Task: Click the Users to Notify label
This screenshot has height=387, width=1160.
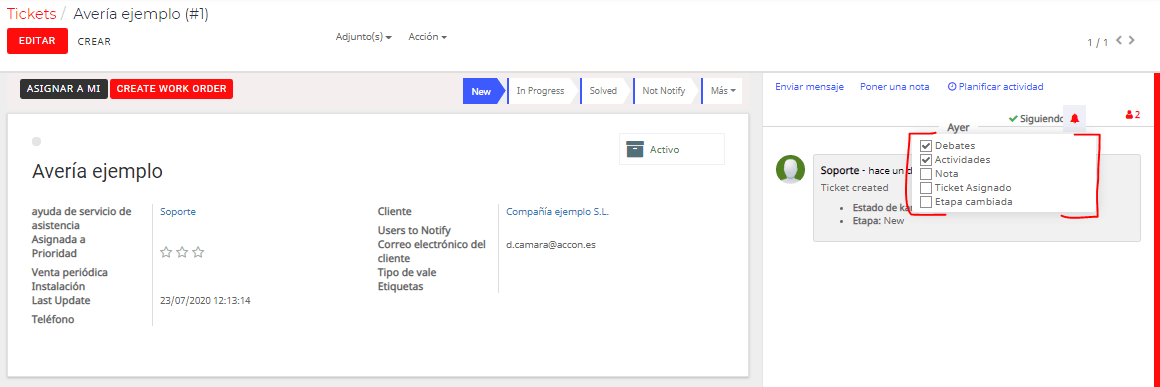Action: coord(414,230)
